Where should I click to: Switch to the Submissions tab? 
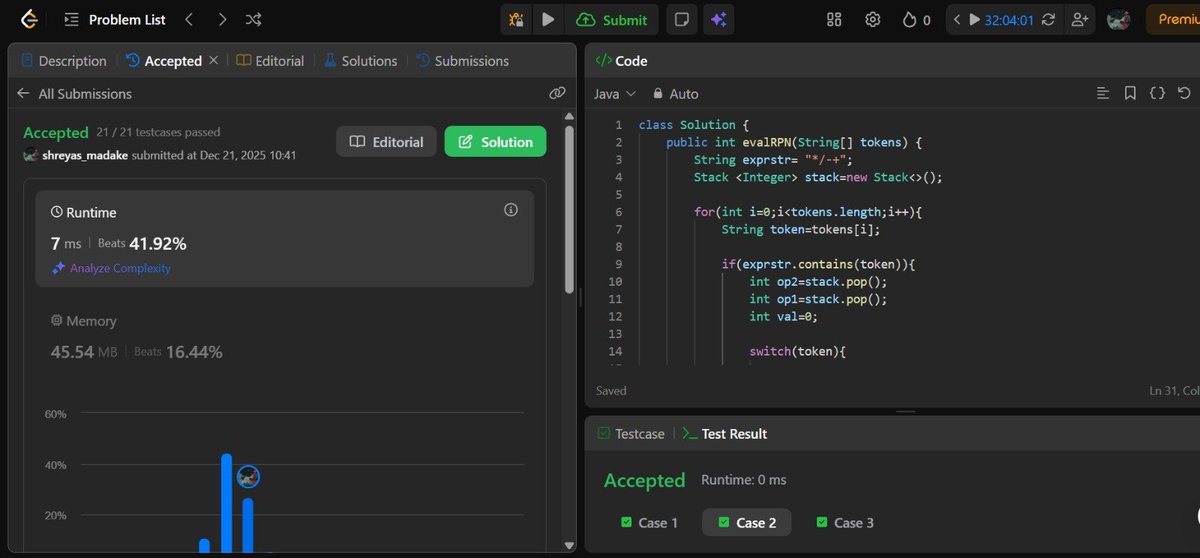(x=462, y=61)
